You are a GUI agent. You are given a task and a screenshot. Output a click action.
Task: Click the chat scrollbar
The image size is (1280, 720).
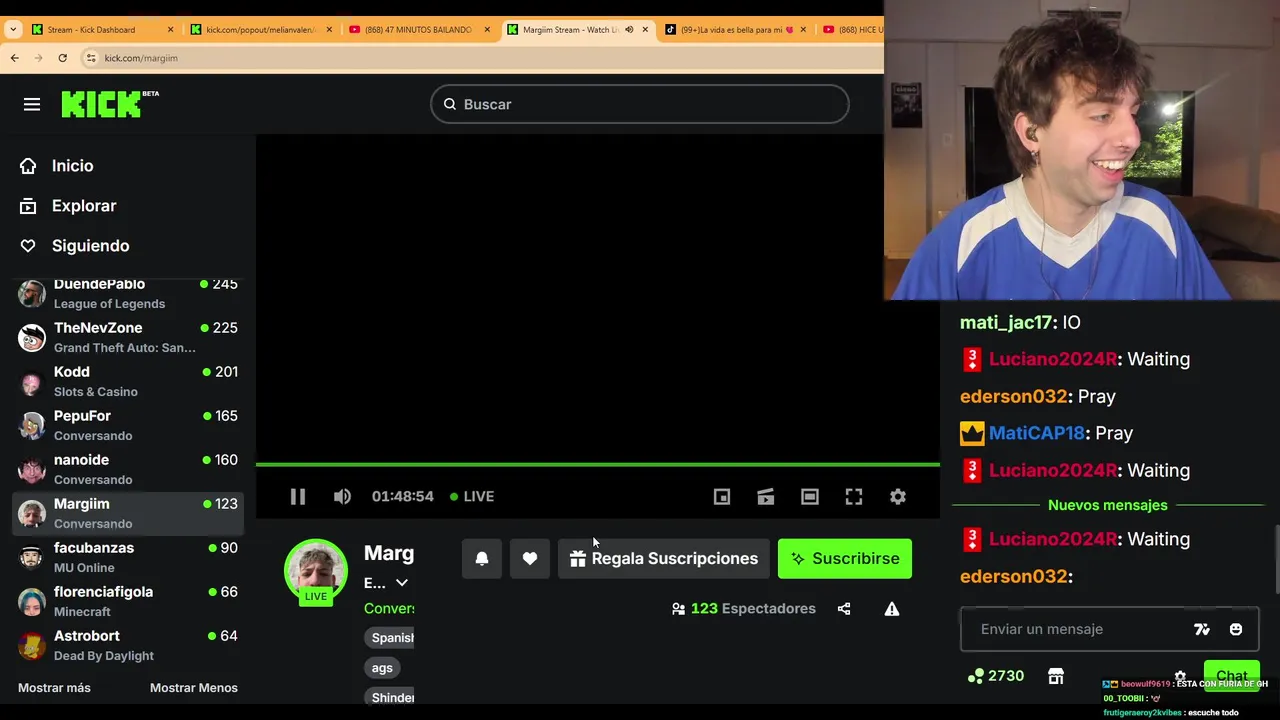(x=1276, y=559)
